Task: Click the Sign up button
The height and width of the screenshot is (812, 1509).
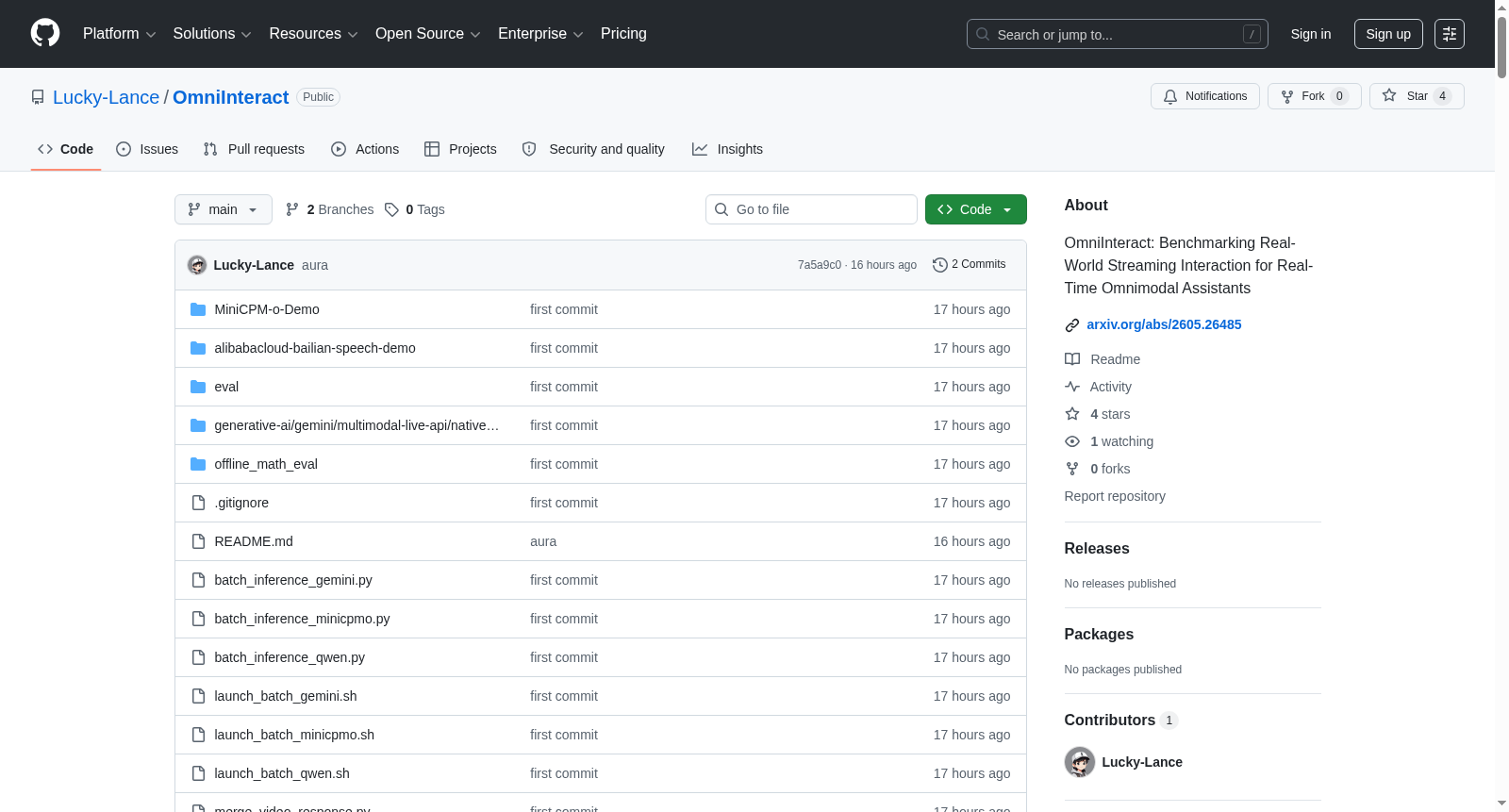Action: coord(1388,34)
